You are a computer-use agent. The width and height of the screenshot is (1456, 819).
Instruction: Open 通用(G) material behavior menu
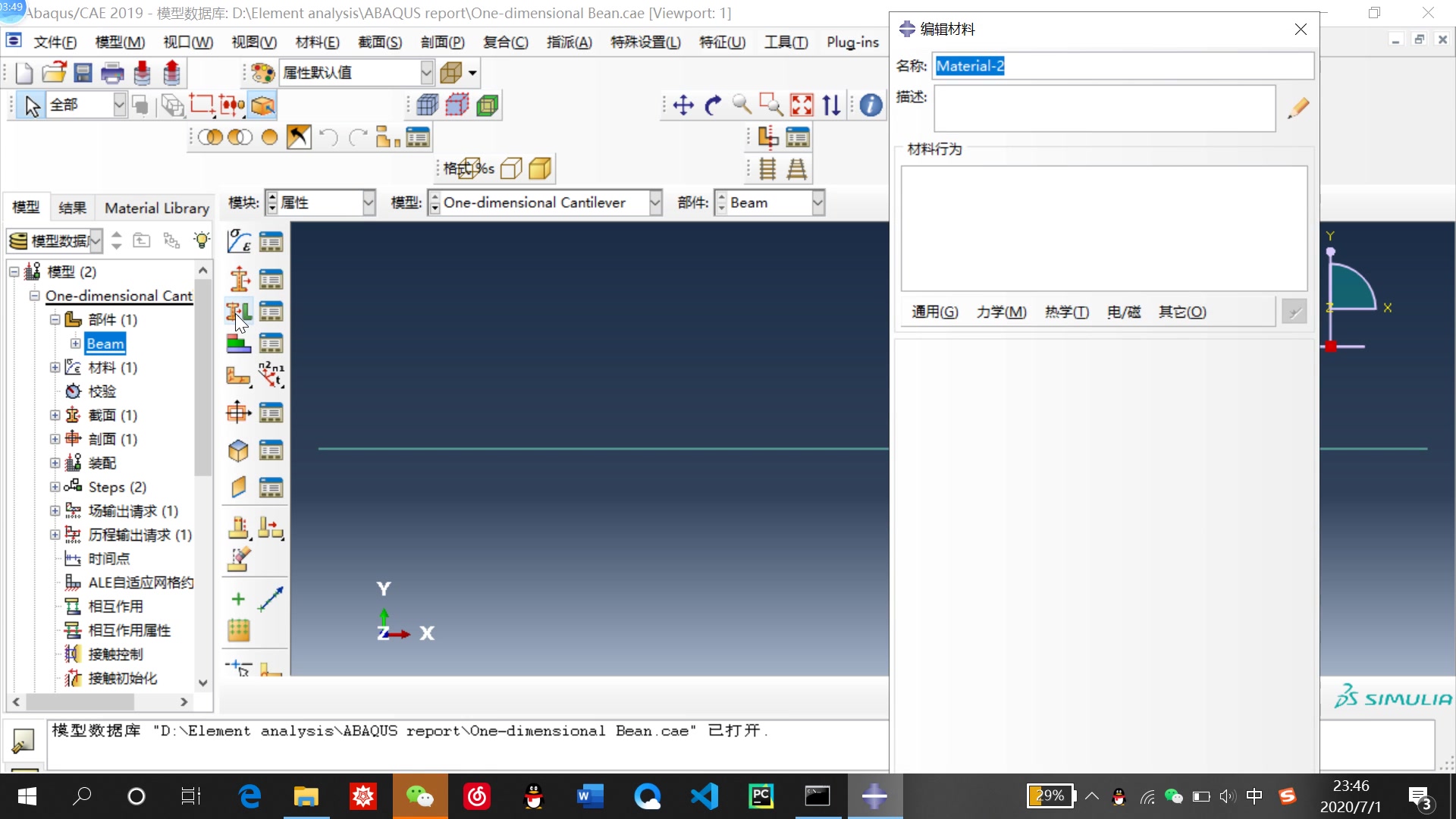(x=934, y=312)
